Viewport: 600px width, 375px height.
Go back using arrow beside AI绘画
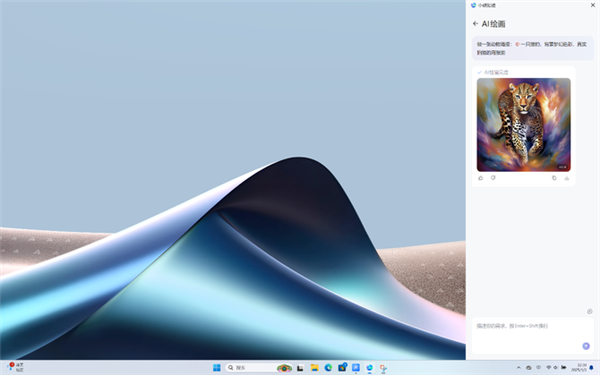click(475, 24)
